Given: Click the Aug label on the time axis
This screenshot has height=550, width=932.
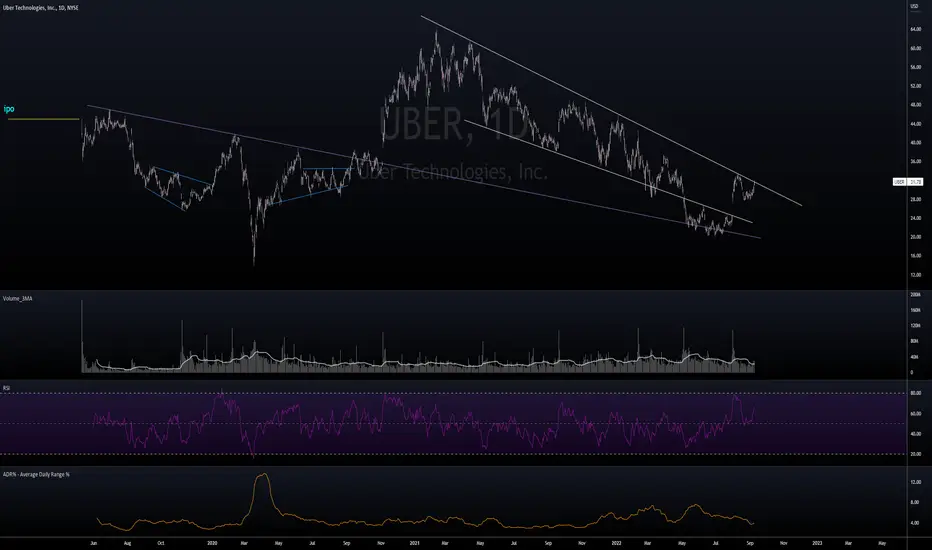Looking at the screenshot, I should [127, 543].
